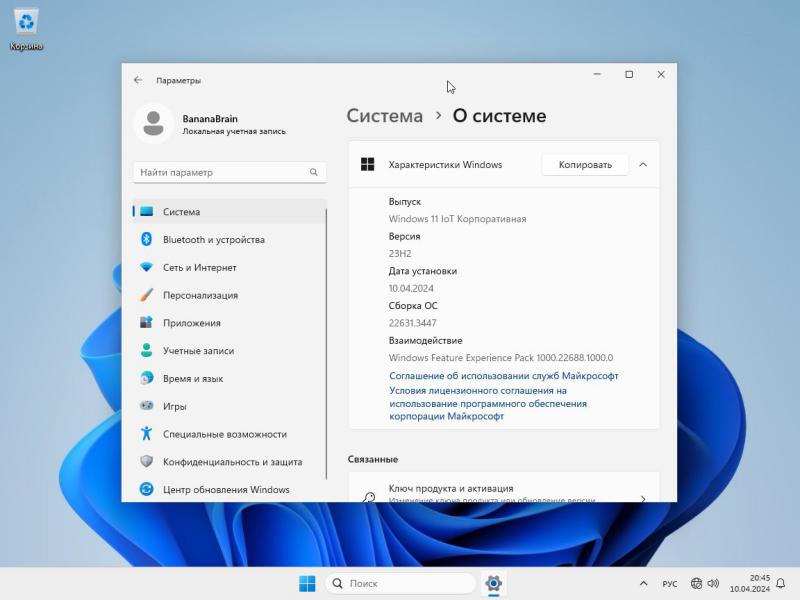Open Соглашение об использовании служб Майкрософт link
800x600 pixels.
[504, 376]
